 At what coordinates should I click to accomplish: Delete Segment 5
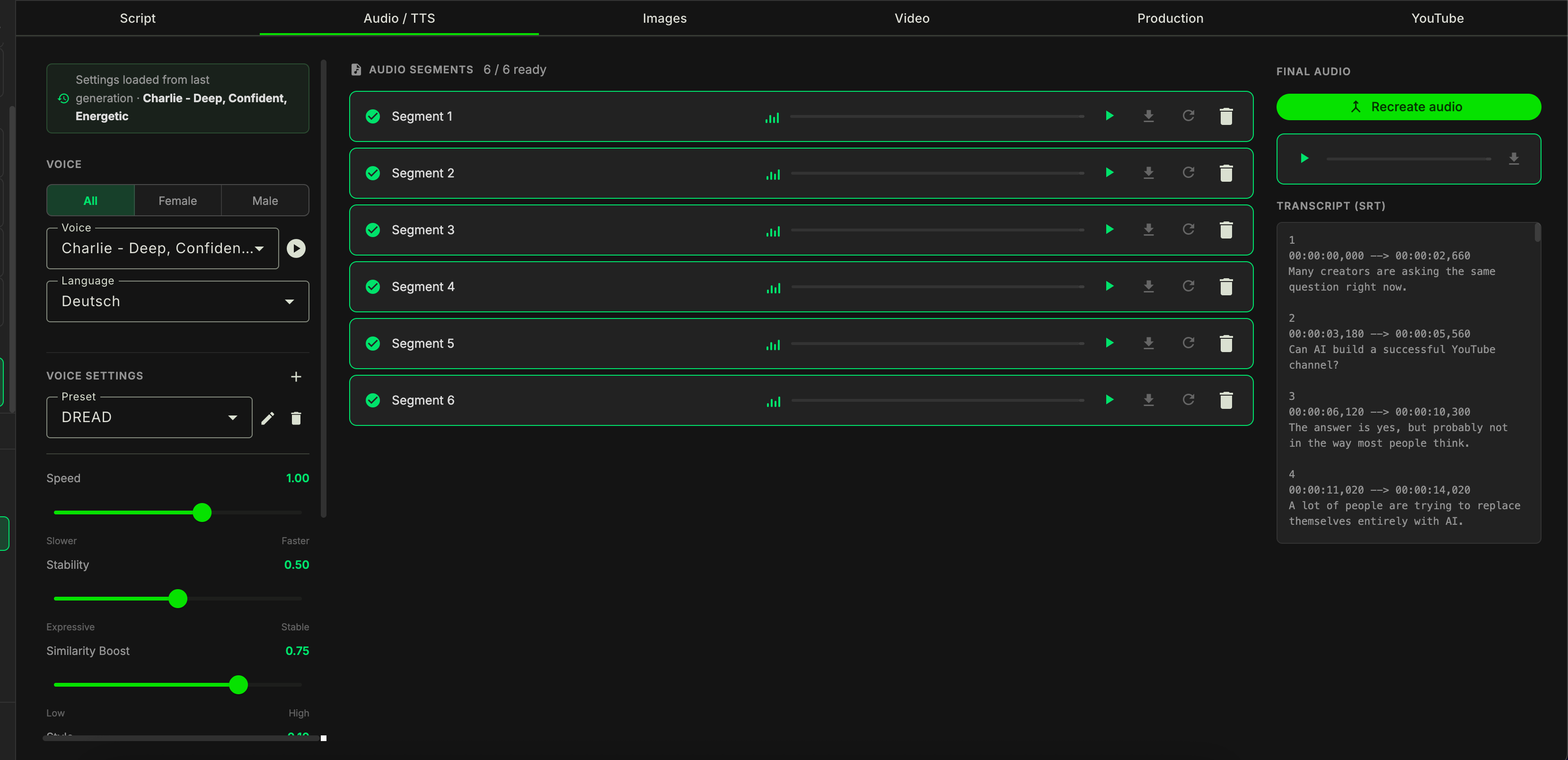point(1226,344)
